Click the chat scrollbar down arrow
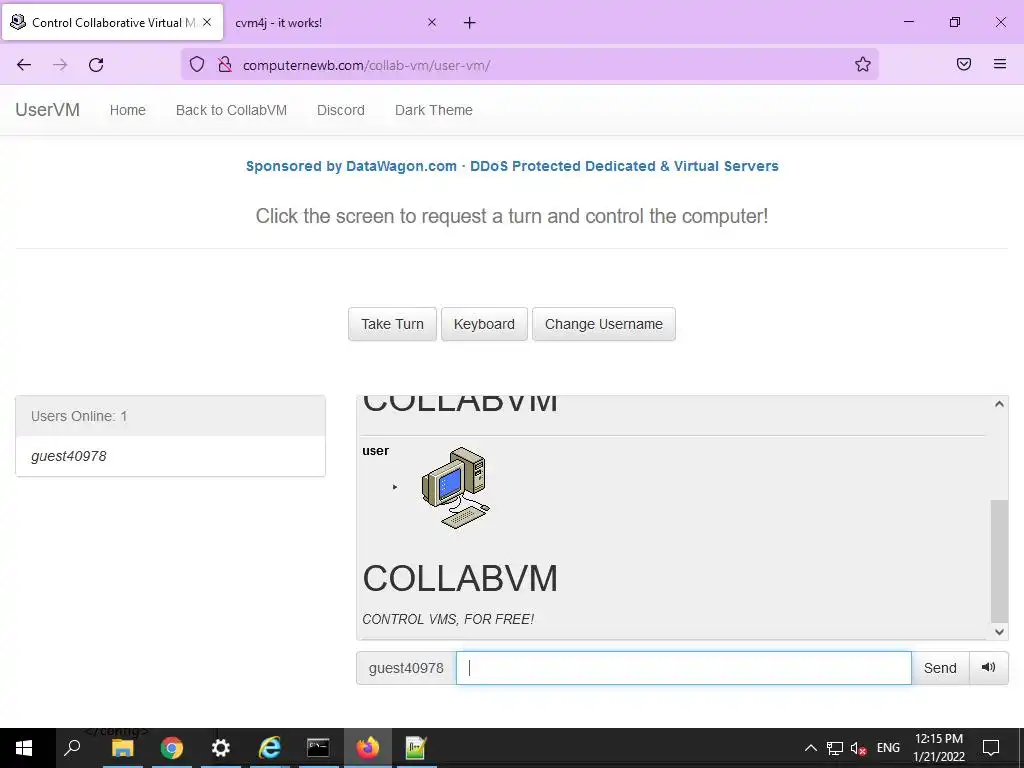Screen dimensions: 1024x768 999,632
